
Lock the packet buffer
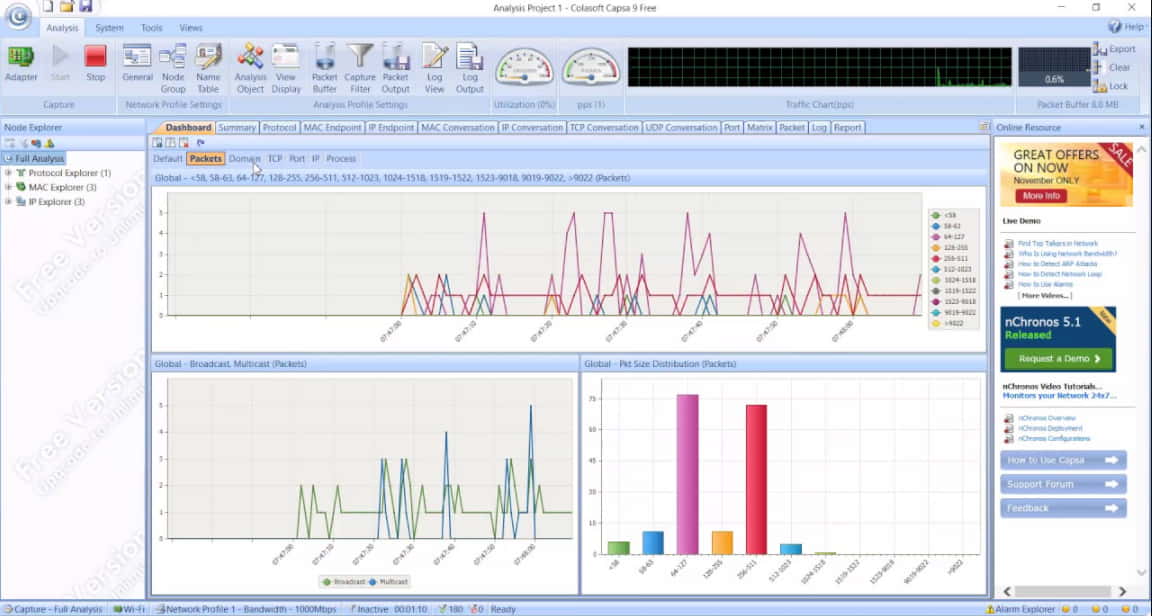pyautogui.click(x=1110, y=86)
